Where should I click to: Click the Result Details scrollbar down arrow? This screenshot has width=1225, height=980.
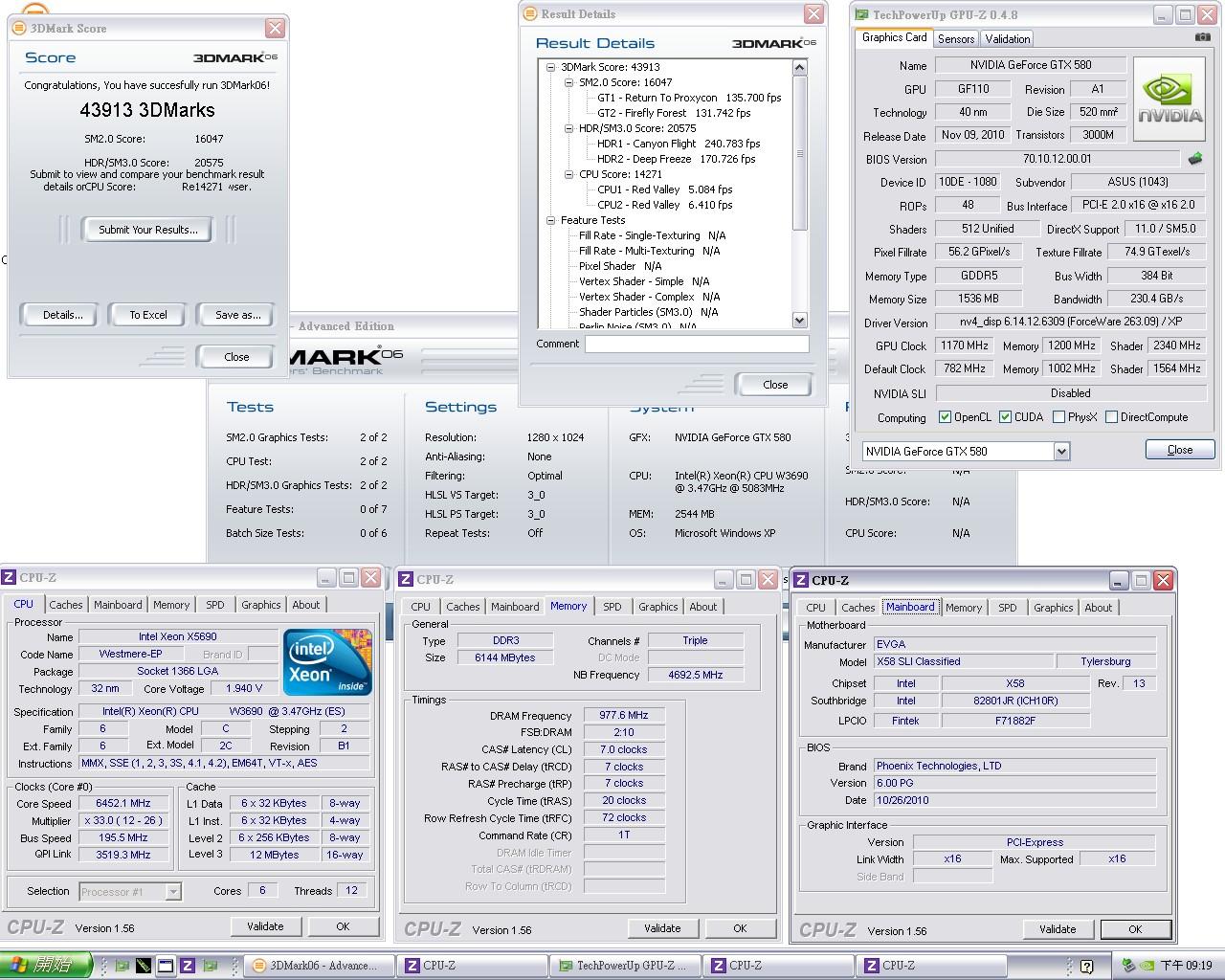point(800,321)
